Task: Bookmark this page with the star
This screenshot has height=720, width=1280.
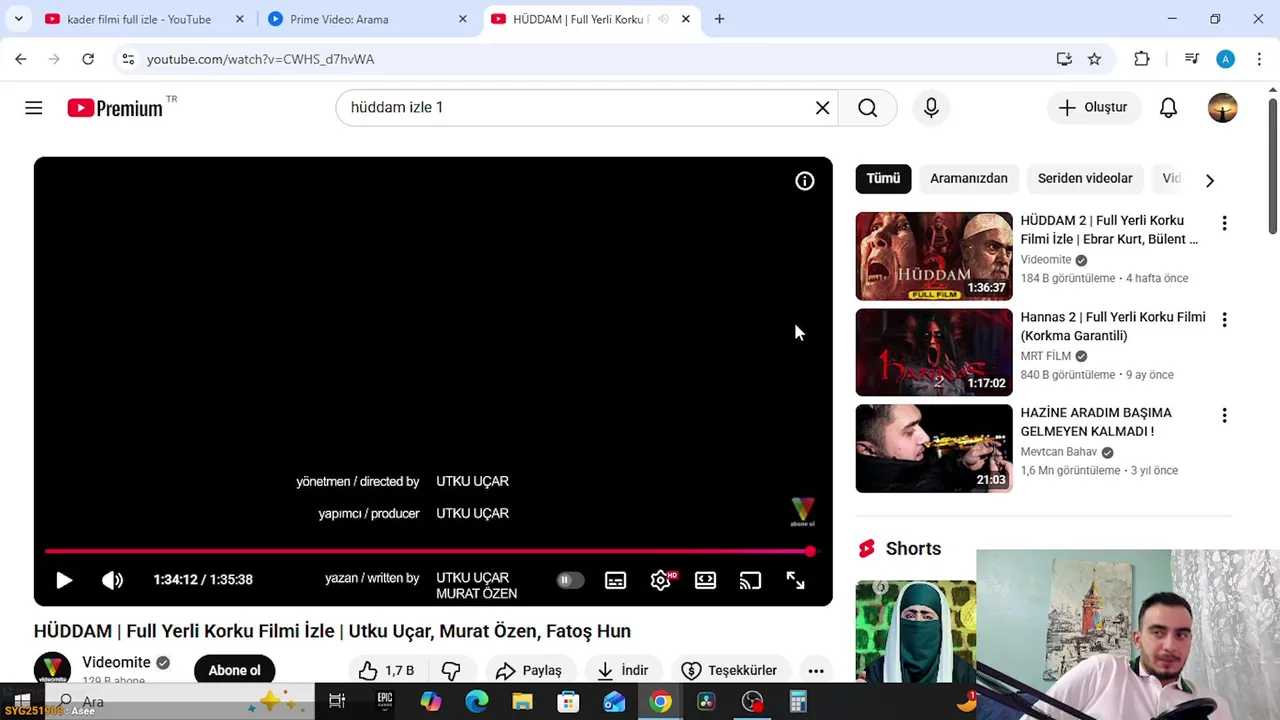Action: 1094,59
